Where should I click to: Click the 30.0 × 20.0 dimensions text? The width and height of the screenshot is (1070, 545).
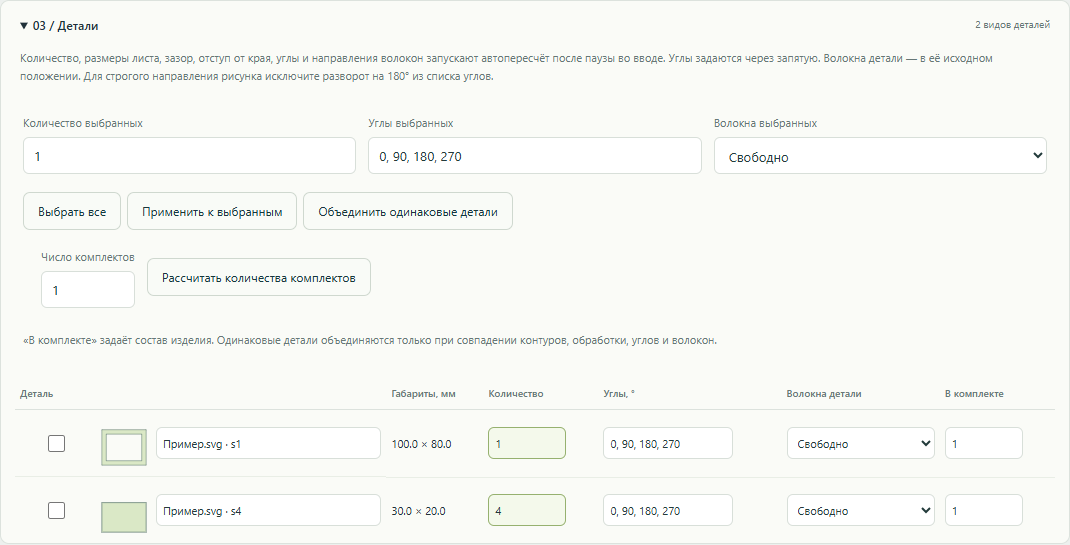tap(418, 511)
